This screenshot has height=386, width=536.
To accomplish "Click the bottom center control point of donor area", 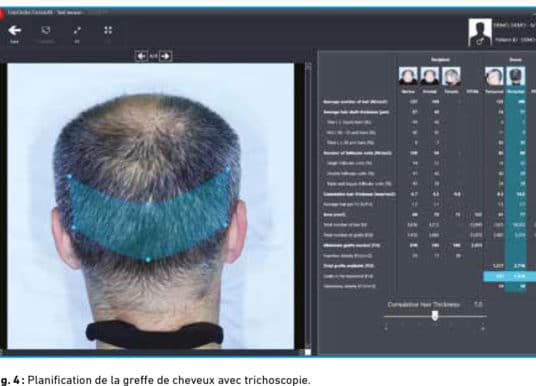I will click(148, 260).
